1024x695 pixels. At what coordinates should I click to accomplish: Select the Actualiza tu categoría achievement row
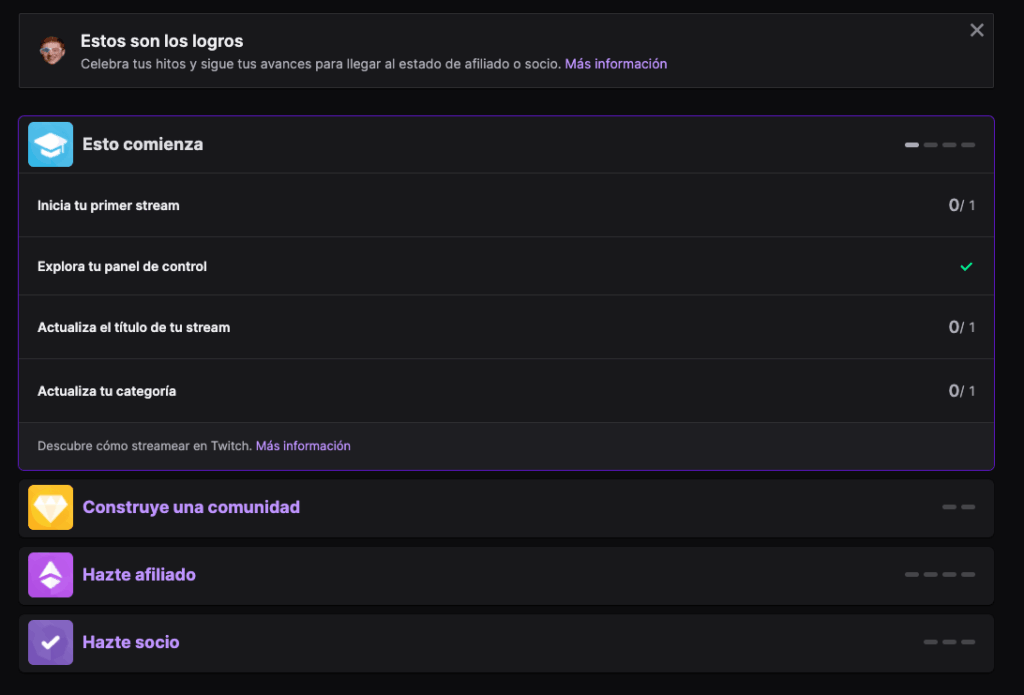[x=500, y=390]
